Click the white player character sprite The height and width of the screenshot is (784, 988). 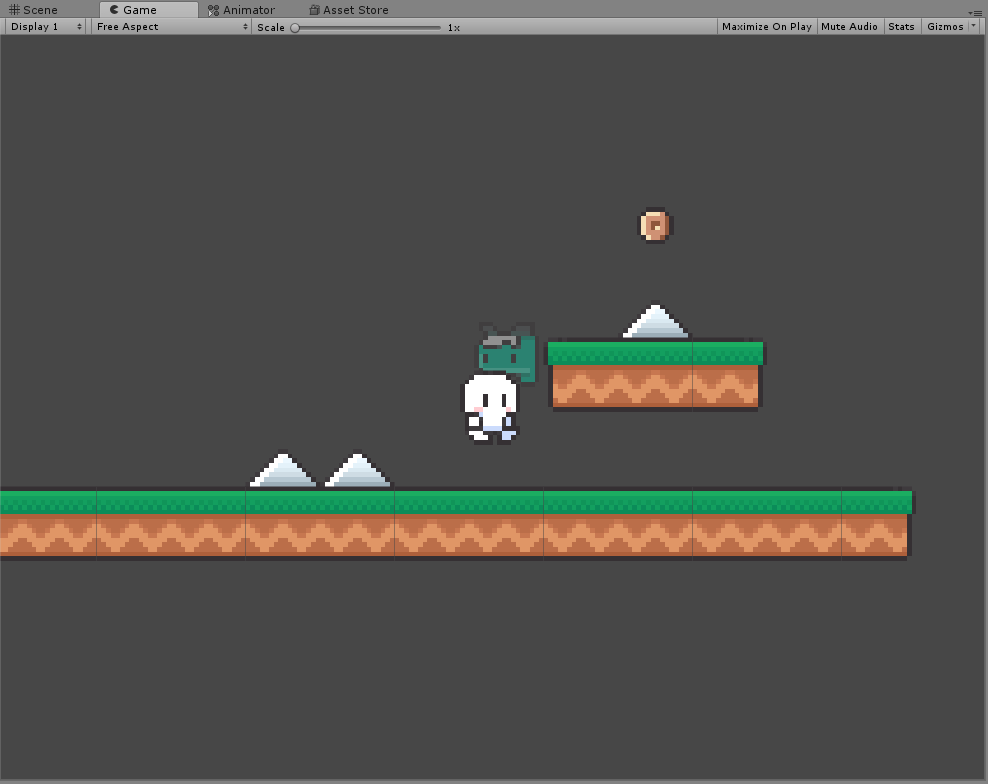pyautogui.click(x=491, y=409)
